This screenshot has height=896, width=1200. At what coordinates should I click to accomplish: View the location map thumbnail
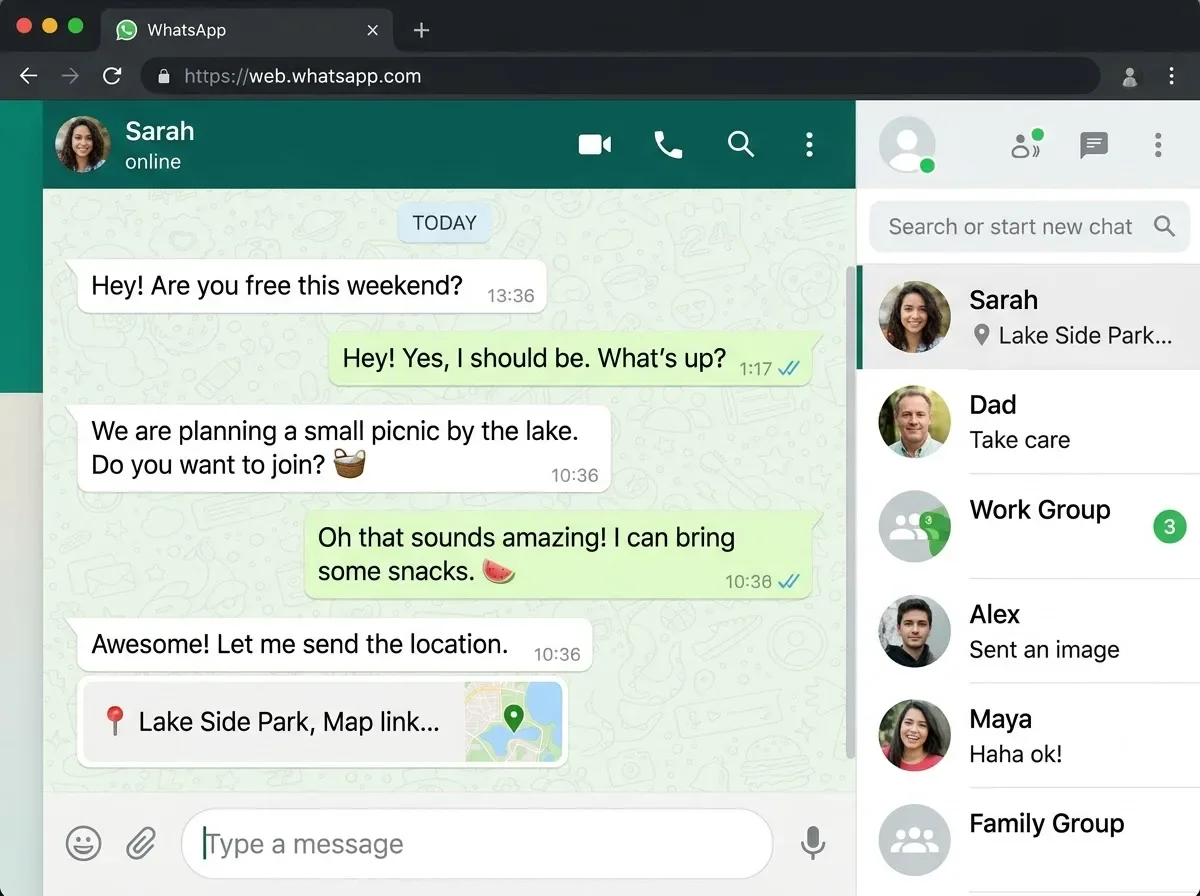click(514, 722)
